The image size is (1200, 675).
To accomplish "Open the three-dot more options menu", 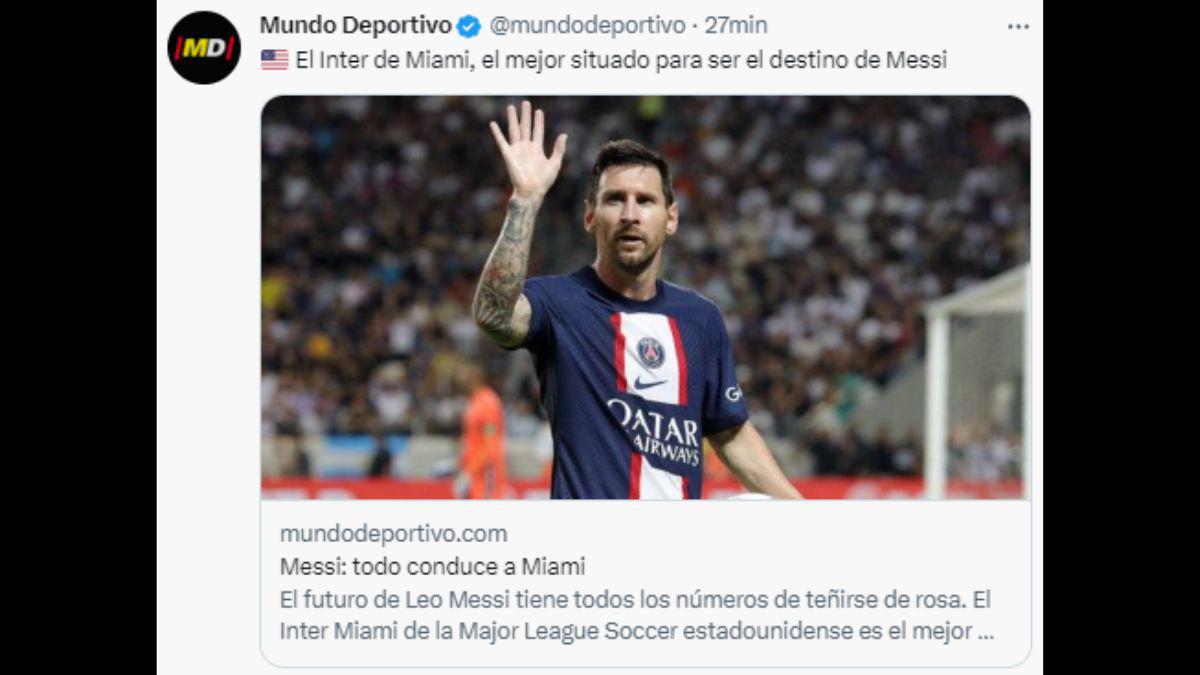I will coord(1018,27).
